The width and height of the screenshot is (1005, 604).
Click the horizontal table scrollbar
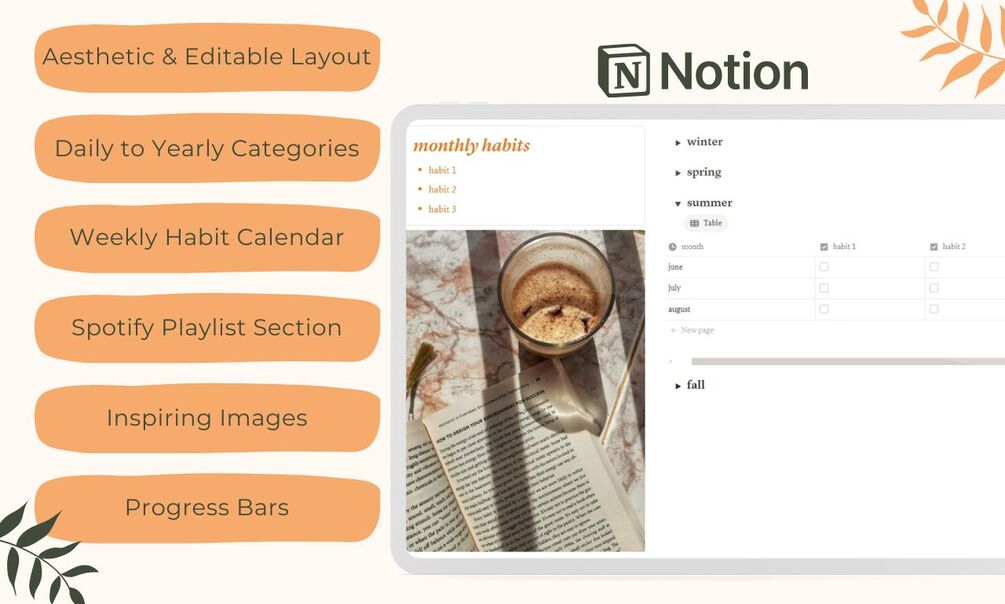(x=848, y=362)
